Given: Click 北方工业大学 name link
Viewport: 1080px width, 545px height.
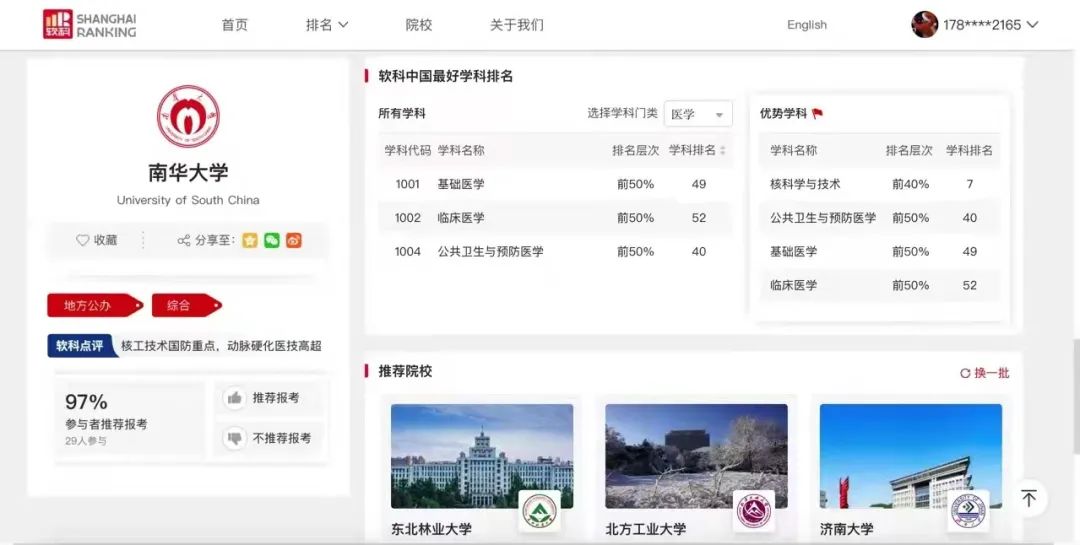Looking at the screenshot, I should tap(645, 529).
